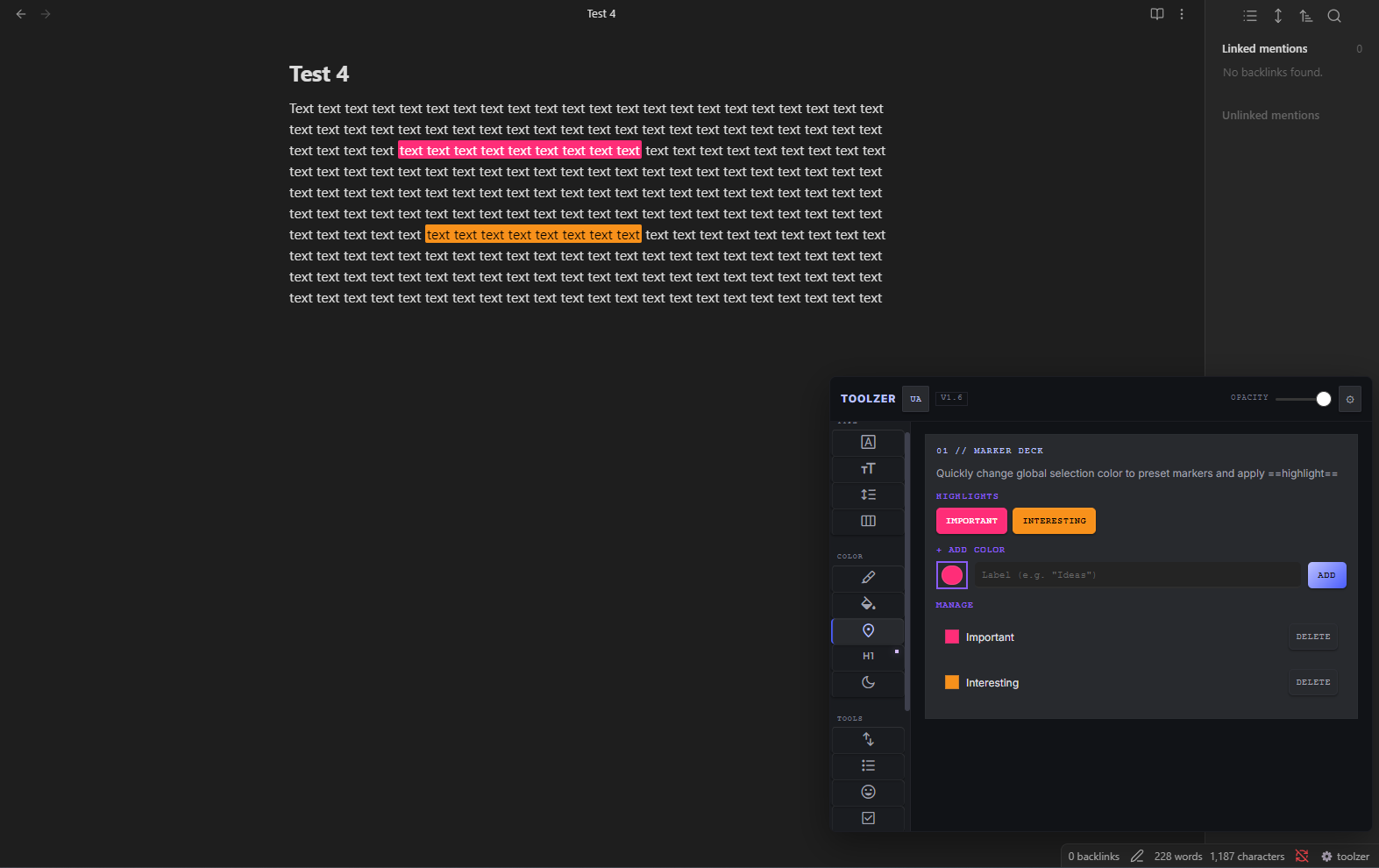Open the line spacing tool in Toolzer

coord(868,495)
